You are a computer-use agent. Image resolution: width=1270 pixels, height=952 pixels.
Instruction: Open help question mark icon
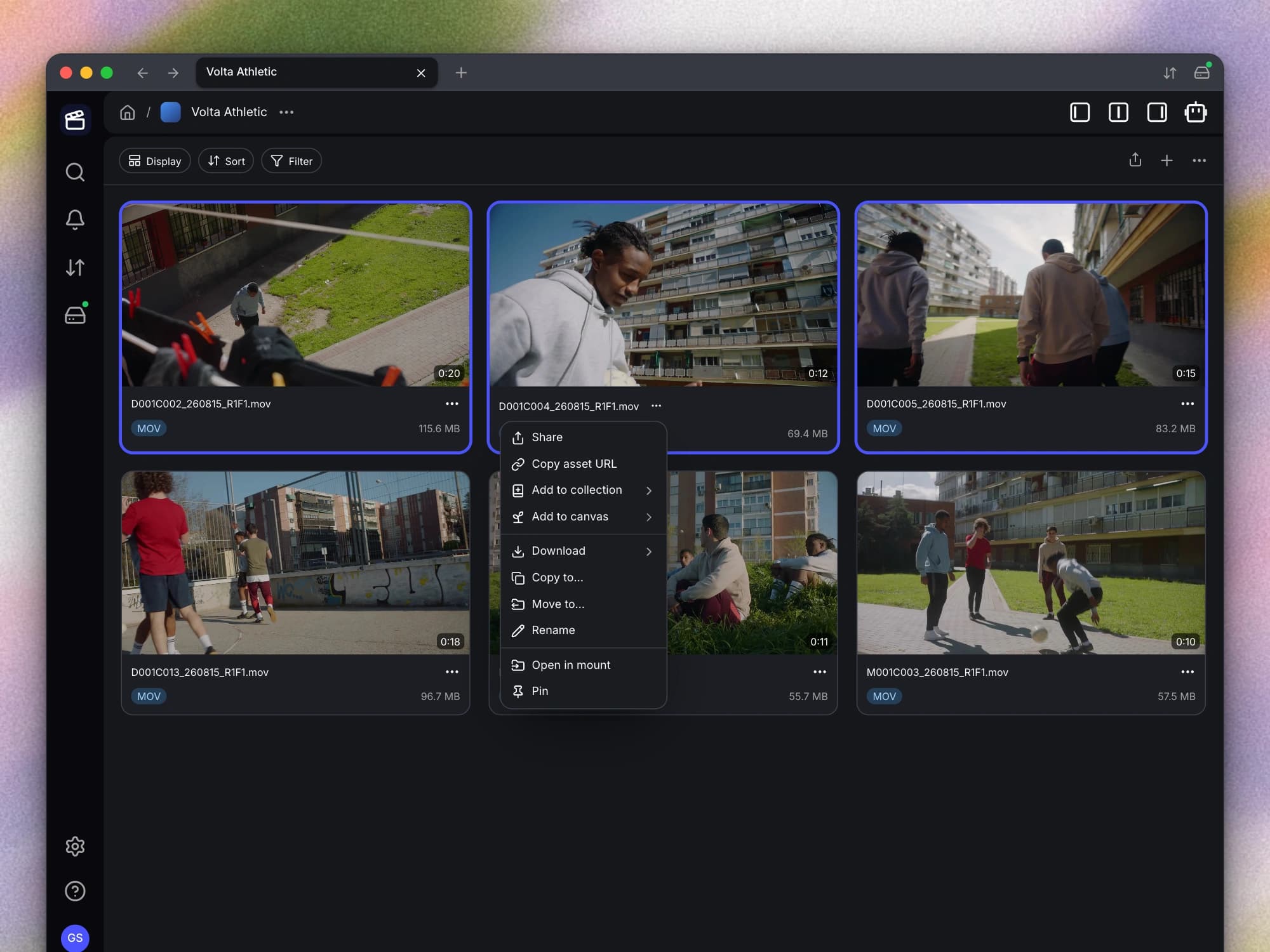click(75, 891)
